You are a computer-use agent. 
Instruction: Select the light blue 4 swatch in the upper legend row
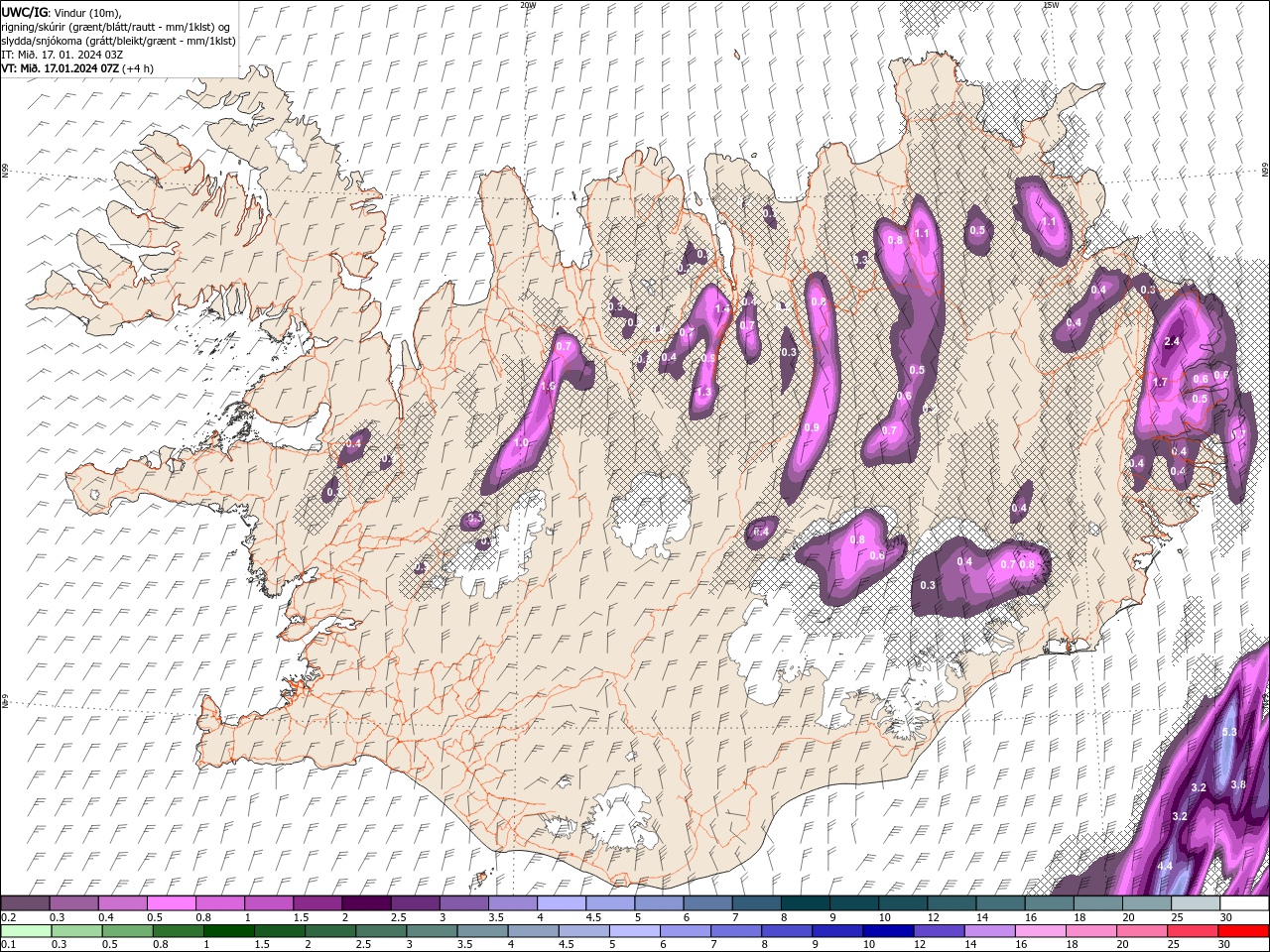tap(562, 903)
